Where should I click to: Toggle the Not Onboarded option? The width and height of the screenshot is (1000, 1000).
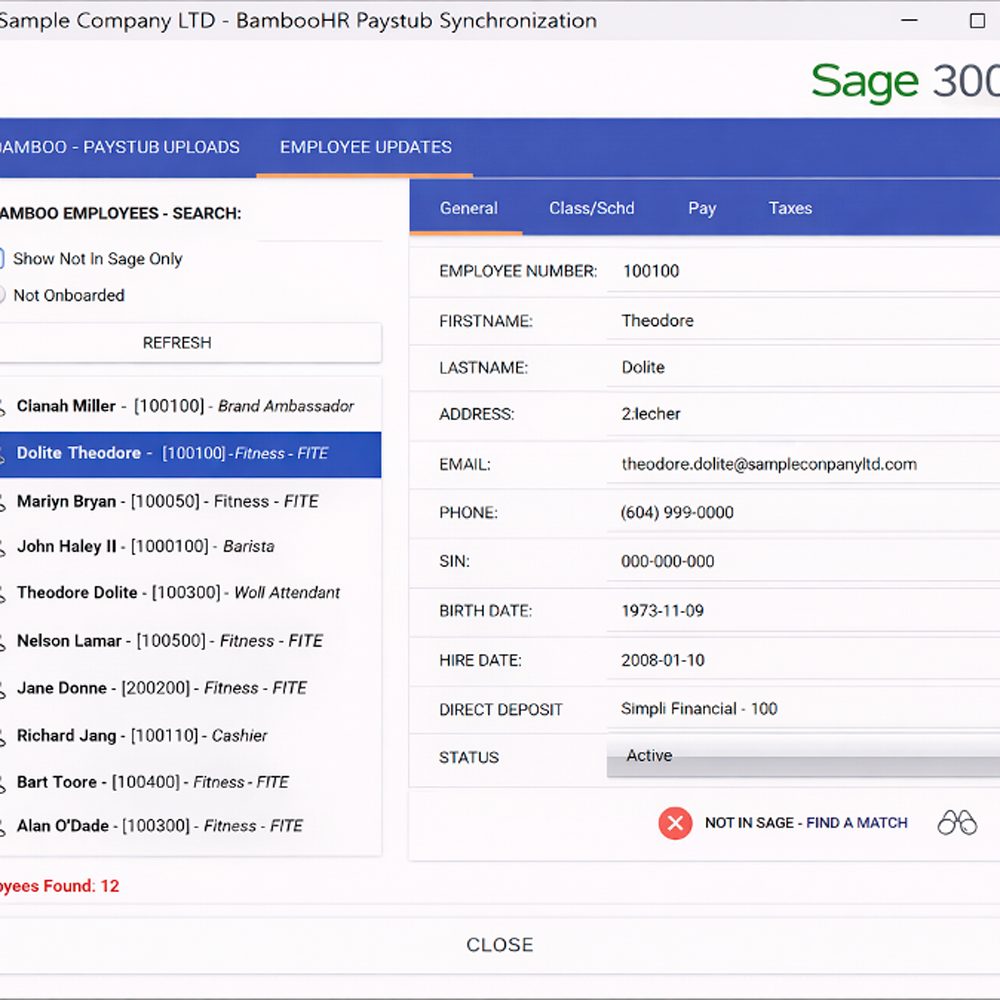coord(2,295)
